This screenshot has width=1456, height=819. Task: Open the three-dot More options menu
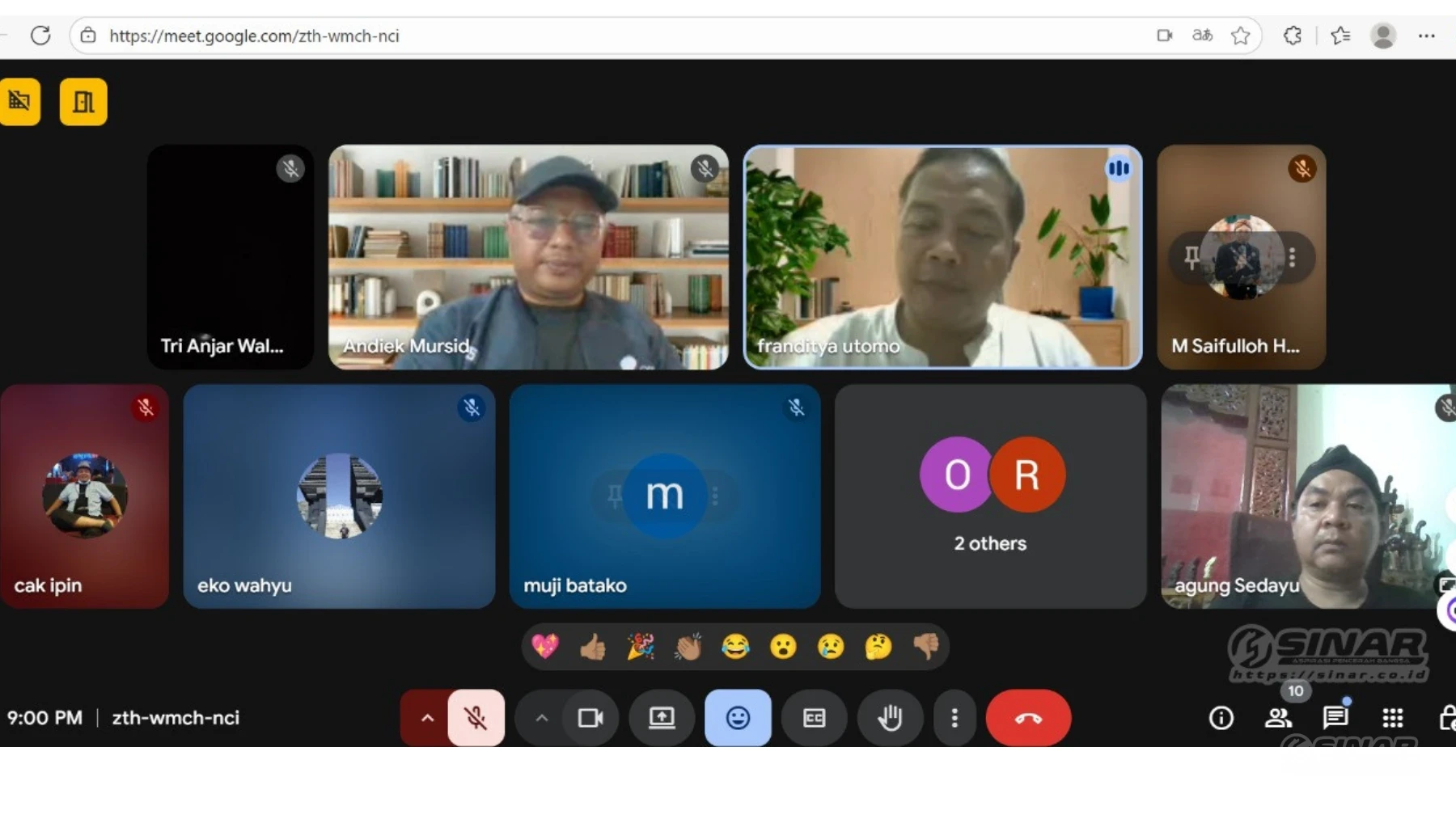pos(954,718)
